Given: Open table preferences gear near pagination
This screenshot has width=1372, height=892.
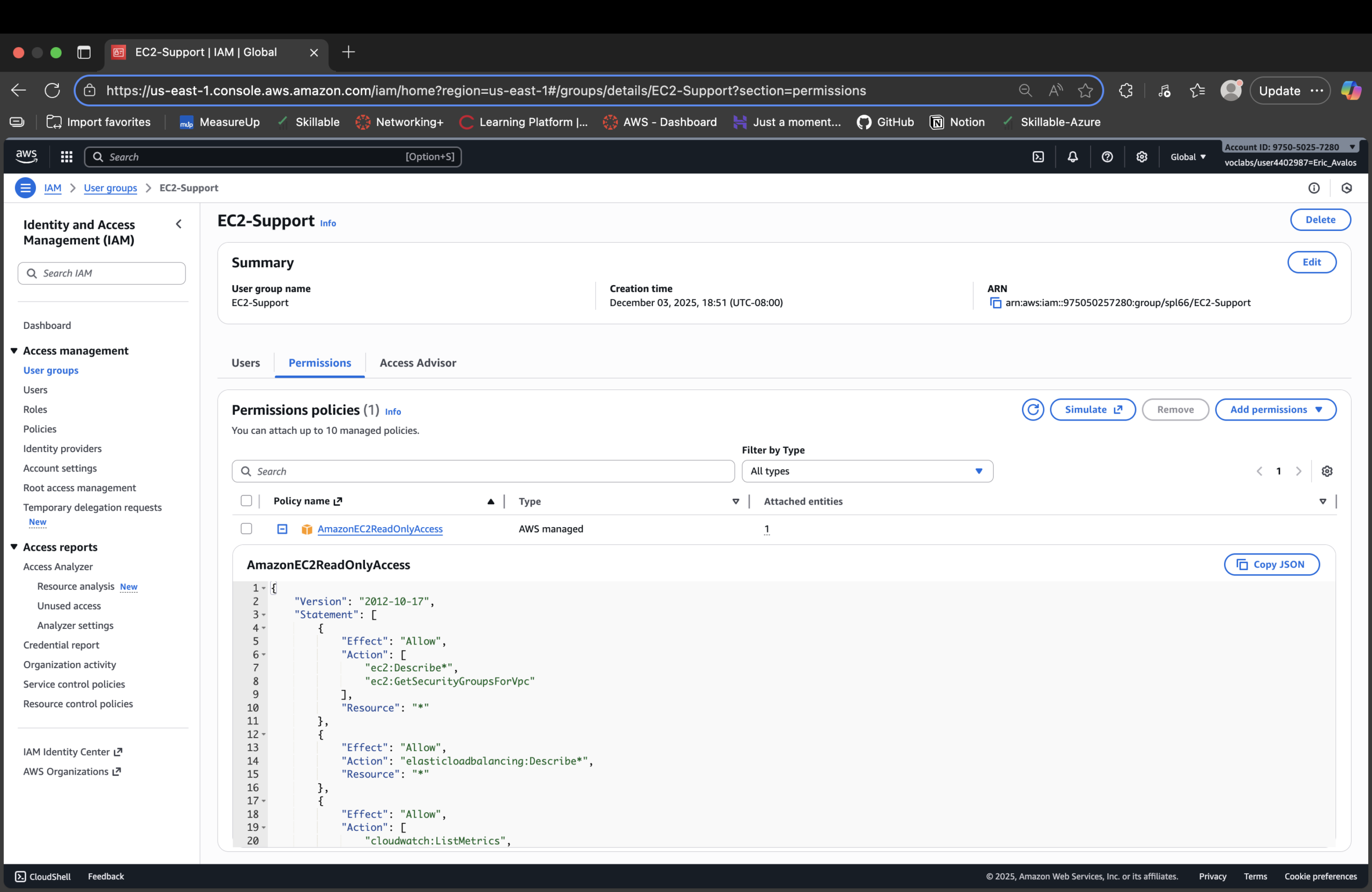Looking at the screenshot, I should pos(1328,471).
